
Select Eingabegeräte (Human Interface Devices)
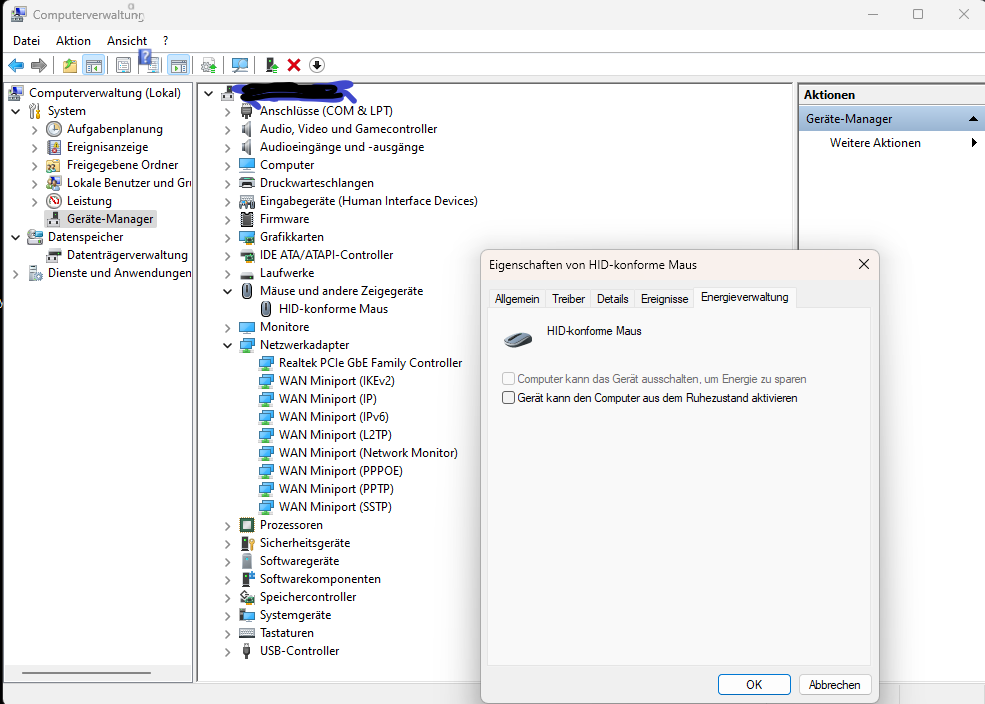click(369, 201)
